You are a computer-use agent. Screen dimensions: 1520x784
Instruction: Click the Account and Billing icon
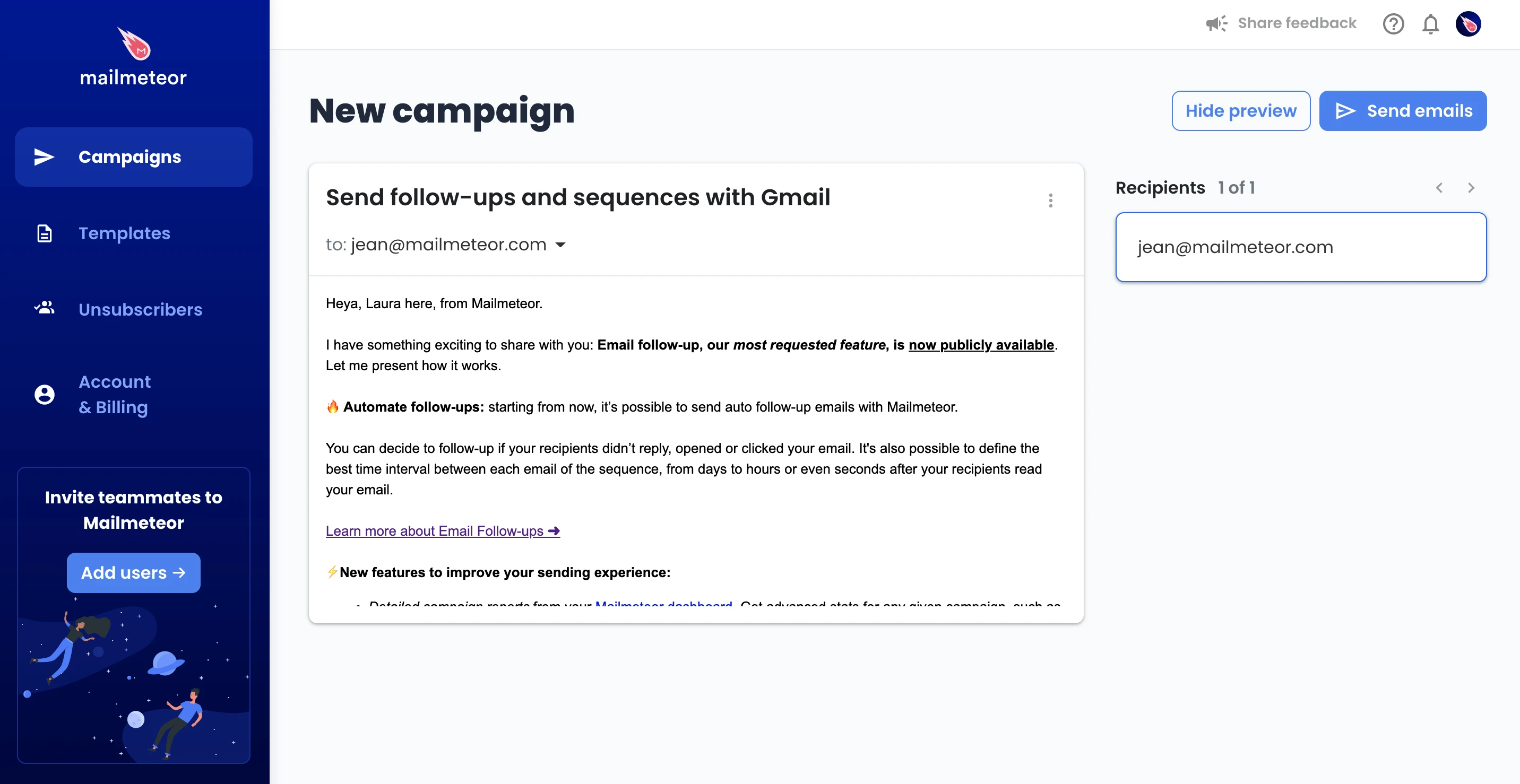tap(44, 394)
